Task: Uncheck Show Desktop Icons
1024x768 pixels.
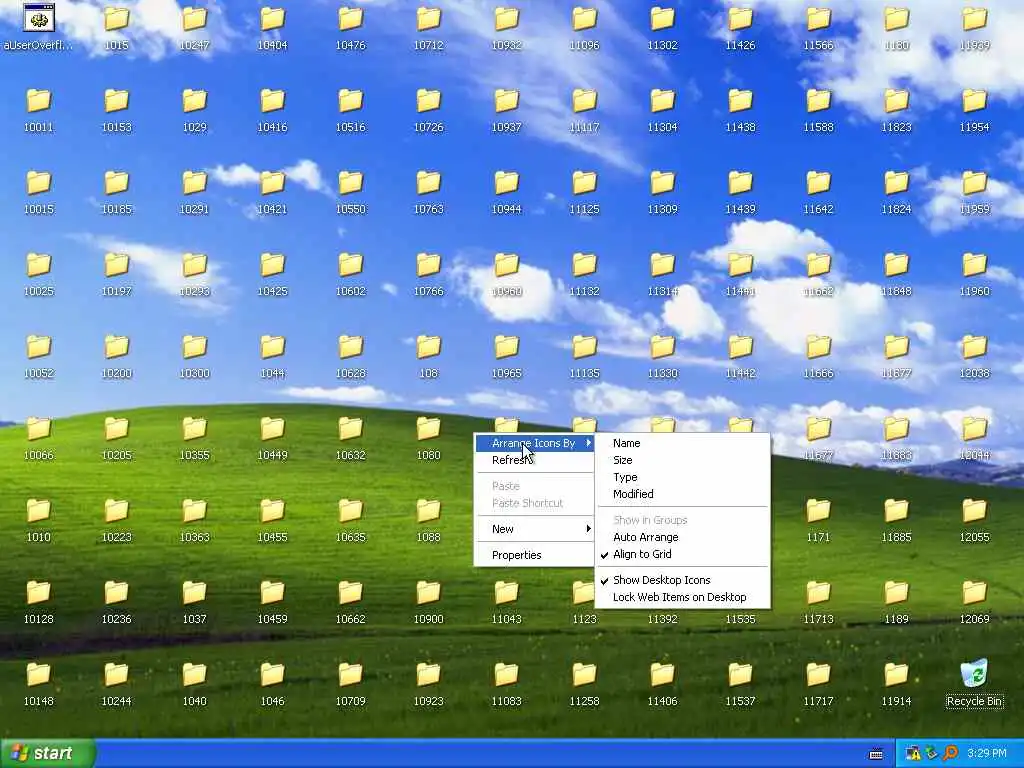Action: point(682,580)
